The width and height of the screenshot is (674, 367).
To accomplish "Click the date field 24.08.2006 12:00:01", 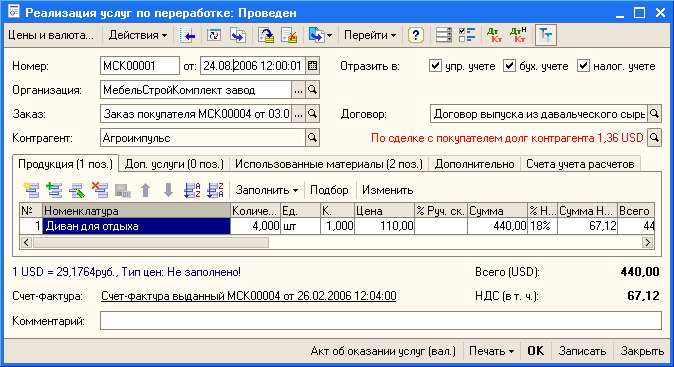I will [253, 66].
